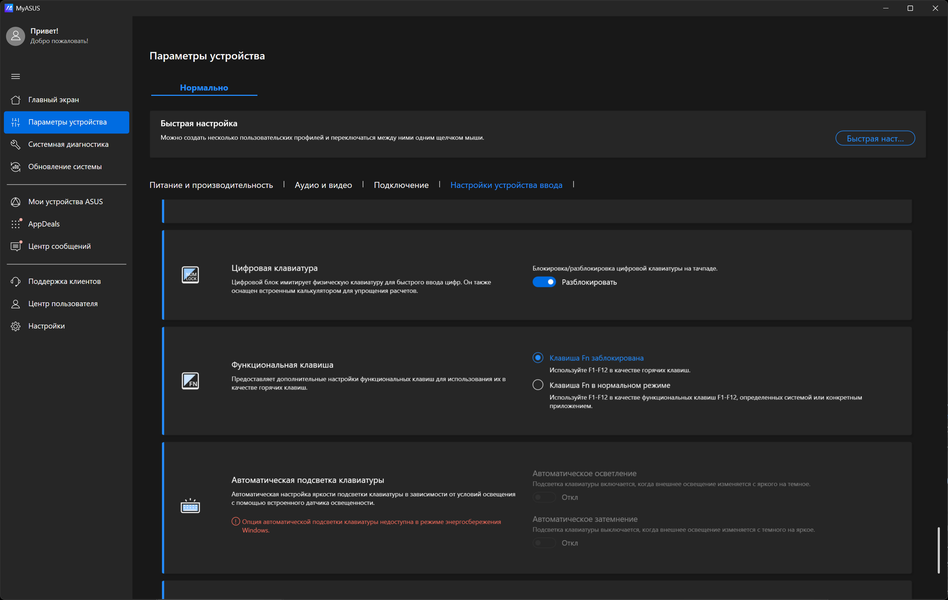Toggle the Автоматическое затемнение switch
The height and width of the screenshot is (600, 948).
coord(544,543)
